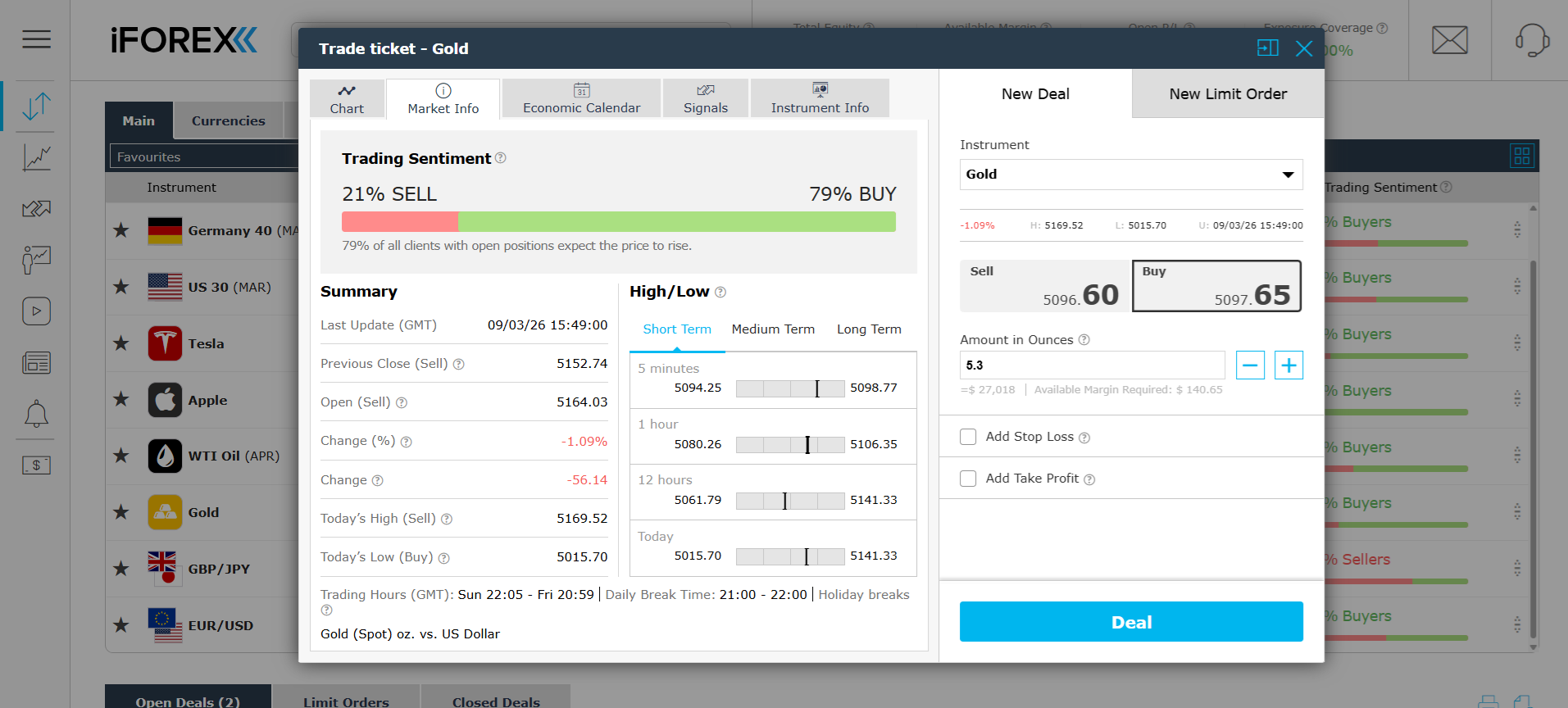Click Previous Close help icon

pyautogui.click(x=459, y=364)
